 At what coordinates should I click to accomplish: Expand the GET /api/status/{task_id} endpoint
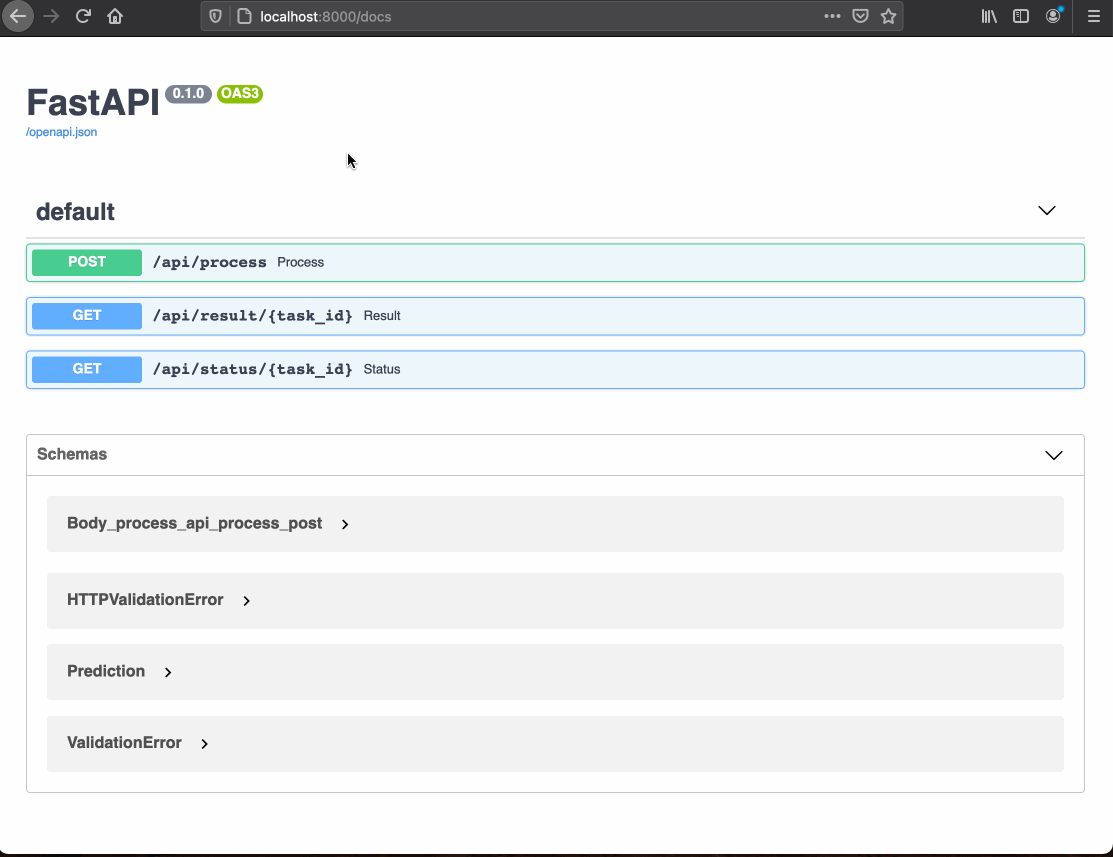click(555, 369)
